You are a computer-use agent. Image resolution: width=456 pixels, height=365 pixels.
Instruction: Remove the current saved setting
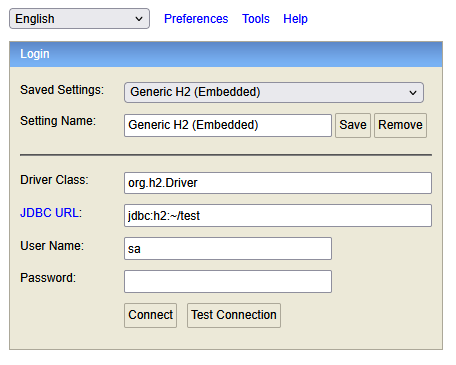tap(400, 125)
